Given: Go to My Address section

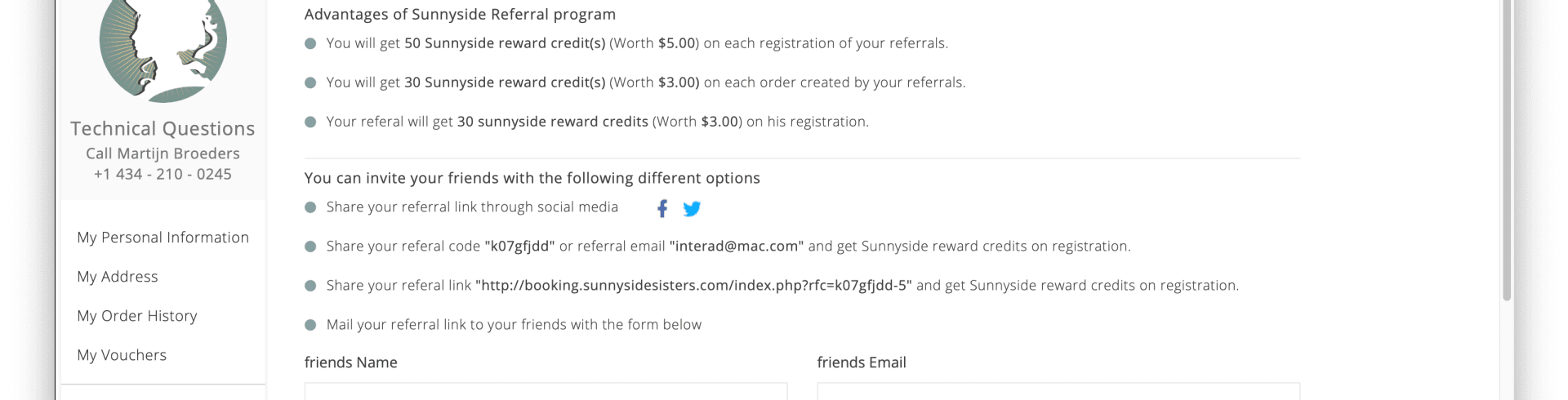Looking at the screenshot, I should (x=118, y=277).
